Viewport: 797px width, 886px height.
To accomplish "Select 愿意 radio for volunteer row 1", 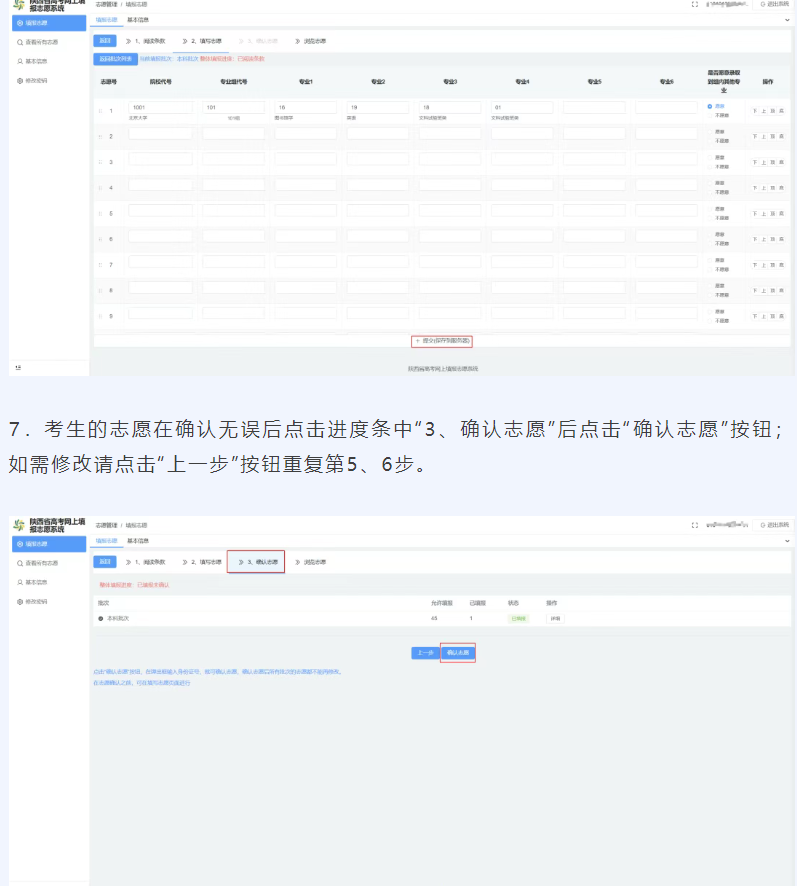I will (x=710, y=105).
